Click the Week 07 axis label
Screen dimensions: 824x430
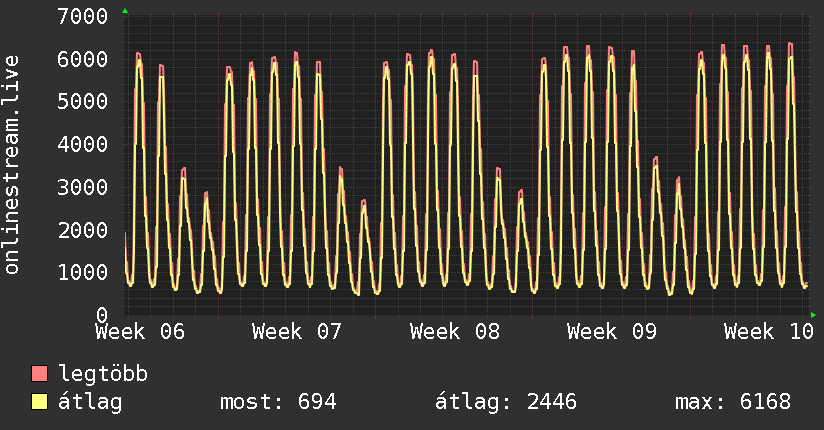point(297,332)
